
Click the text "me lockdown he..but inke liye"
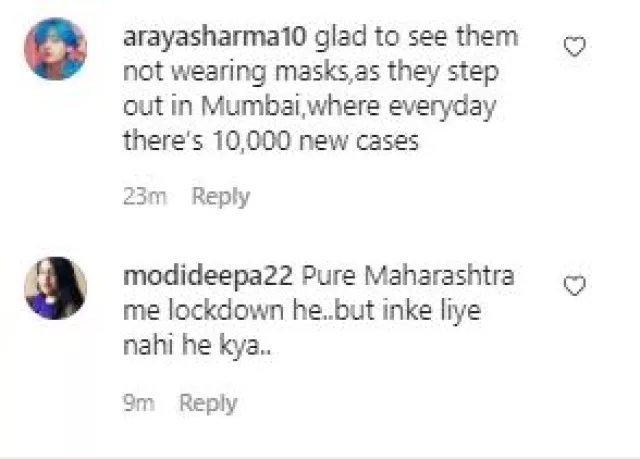click(302, 310)
